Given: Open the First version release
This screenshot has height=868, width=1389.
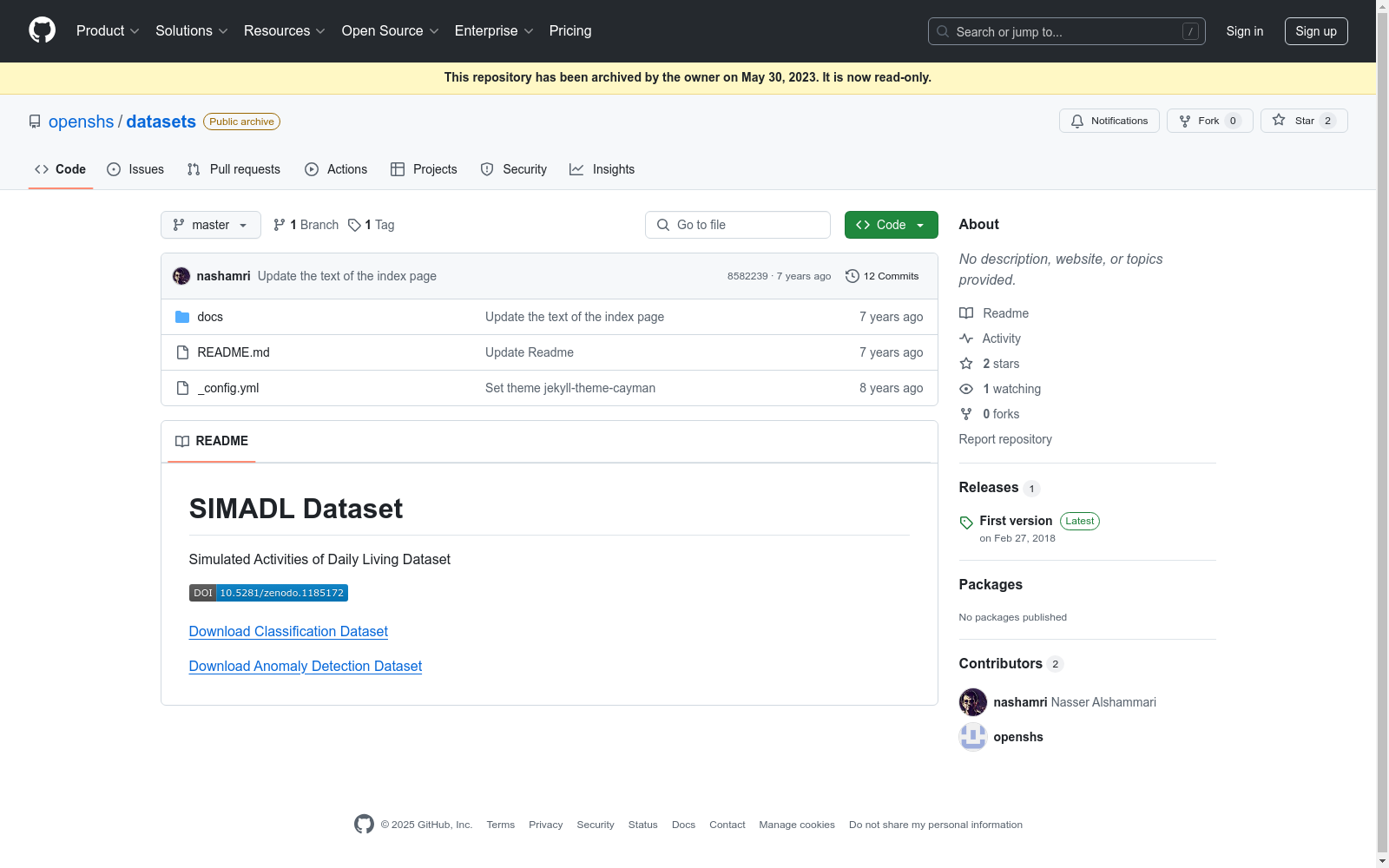Looking at the screenshot, I should 1016,521.
